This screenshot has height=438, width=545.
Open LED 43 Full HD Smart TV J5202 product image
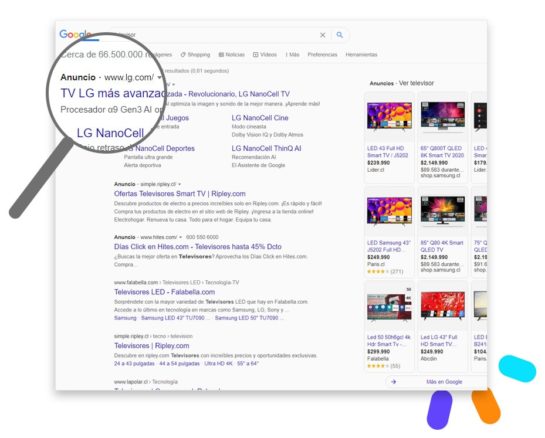coord(389,116)
